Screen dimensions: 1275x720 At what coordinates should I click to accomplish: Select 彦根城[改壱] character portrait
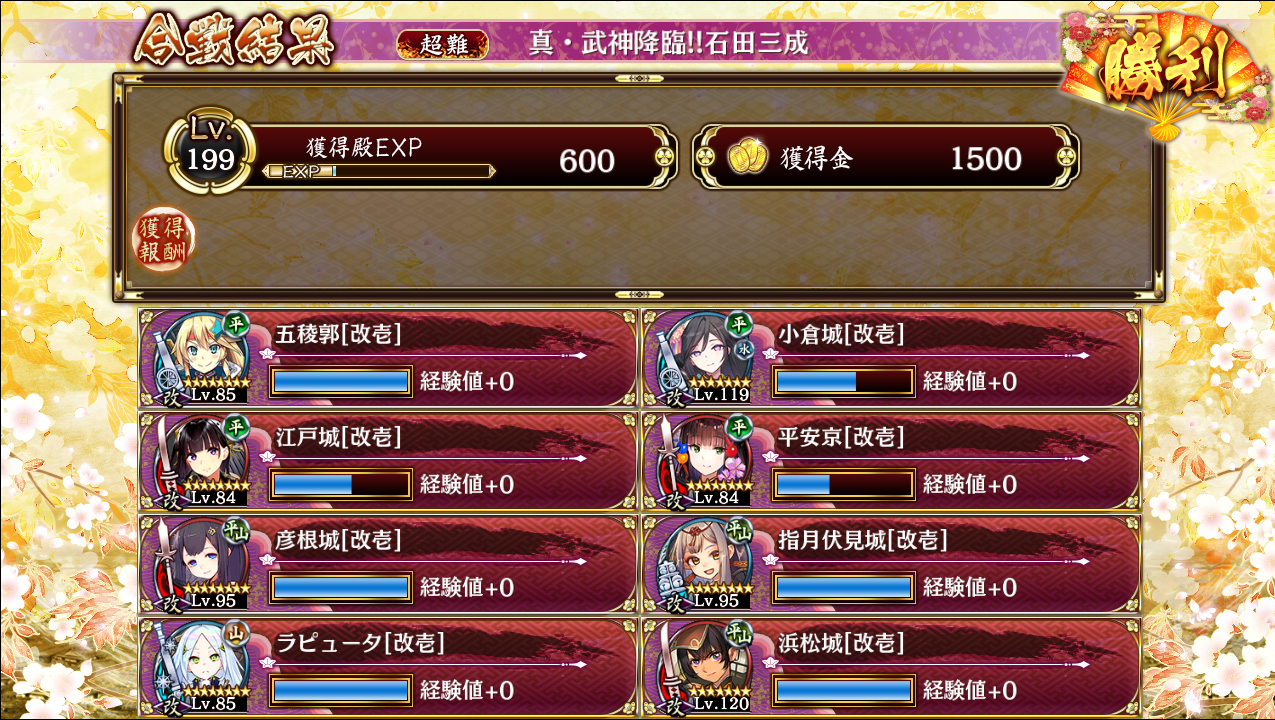coord(201,564)
